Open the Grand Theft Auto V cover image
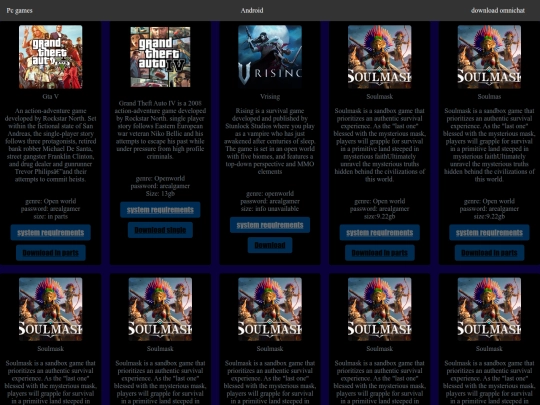Viewport: 540px width, 405px height. pos(51,57)
